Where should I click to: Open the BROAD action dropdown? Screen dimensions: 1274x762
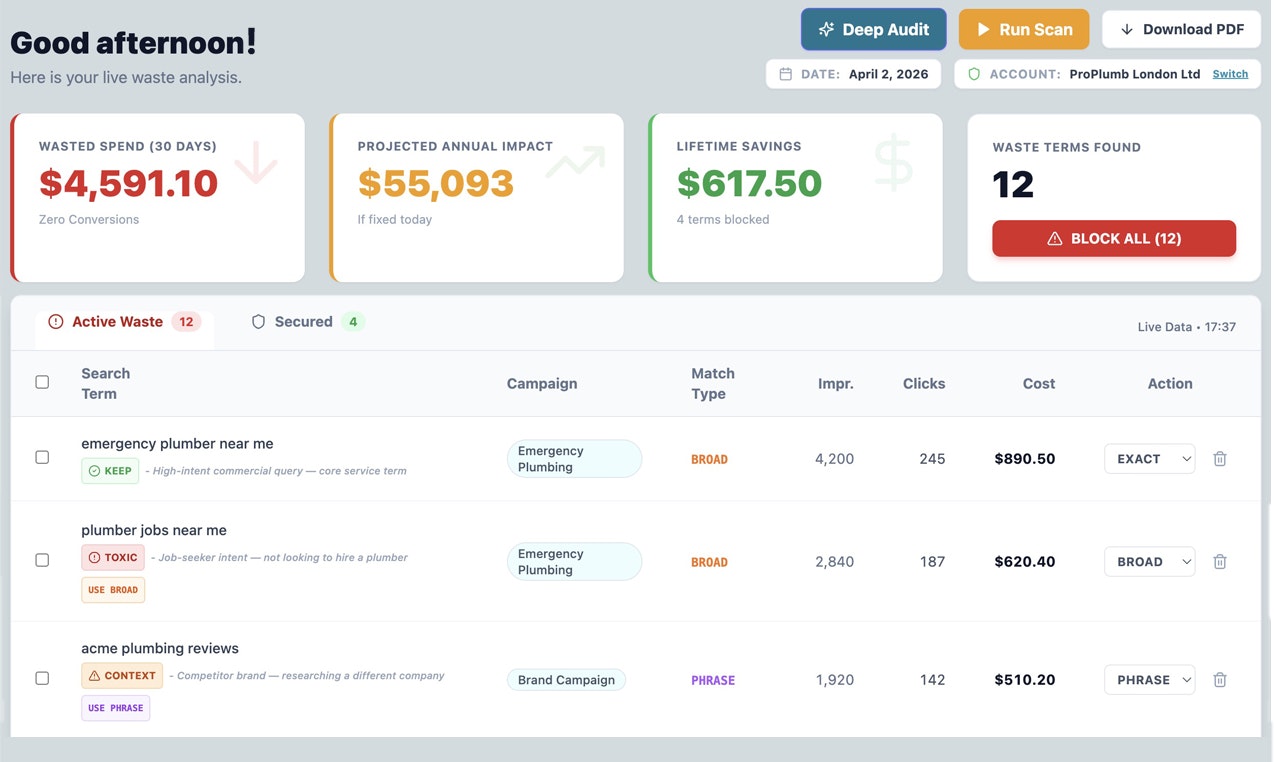tap(1149, 562)
